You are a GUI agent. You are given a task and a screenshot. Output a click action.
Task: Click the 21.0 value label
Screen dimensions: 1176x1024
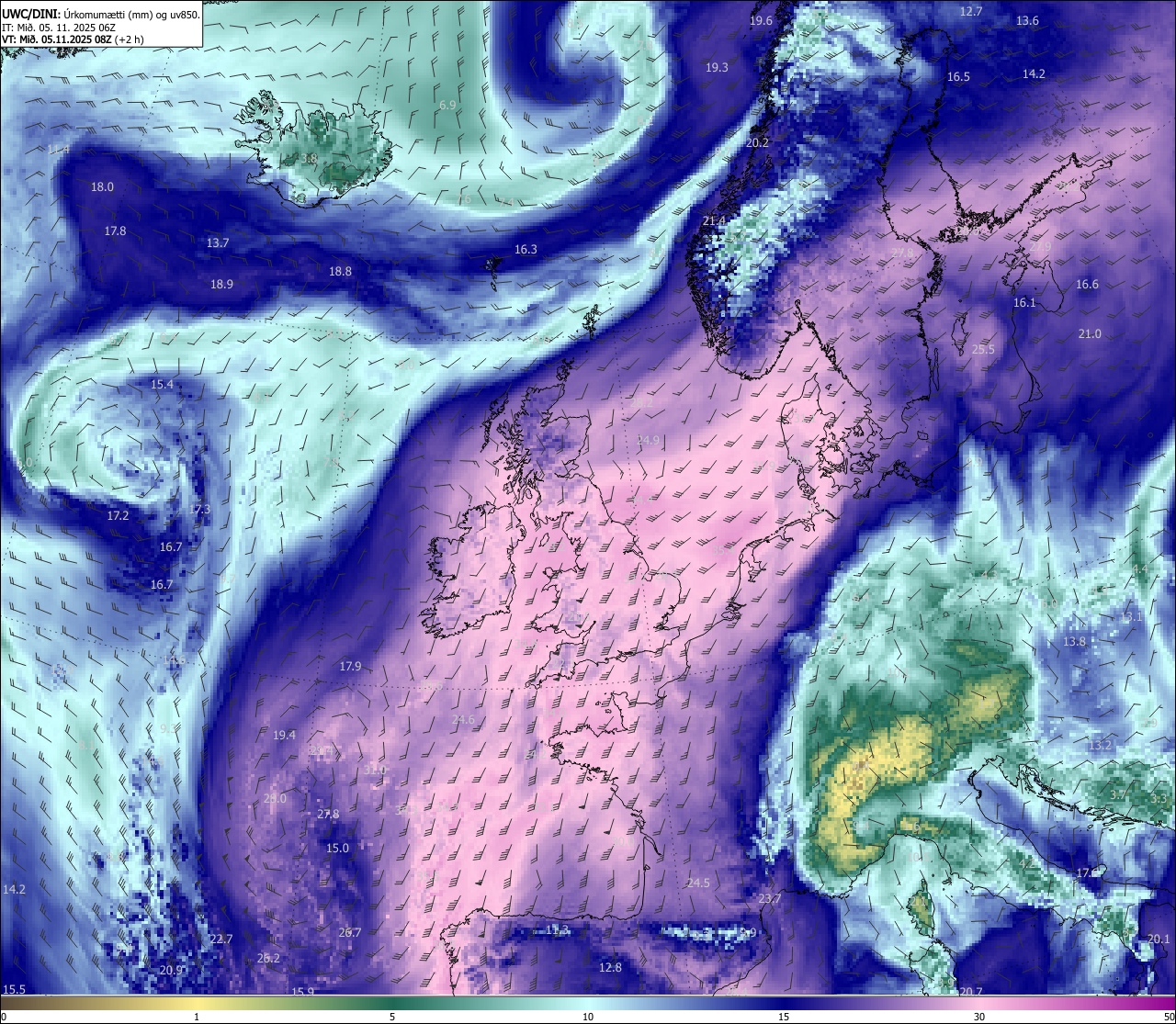tap(1090, 334)
